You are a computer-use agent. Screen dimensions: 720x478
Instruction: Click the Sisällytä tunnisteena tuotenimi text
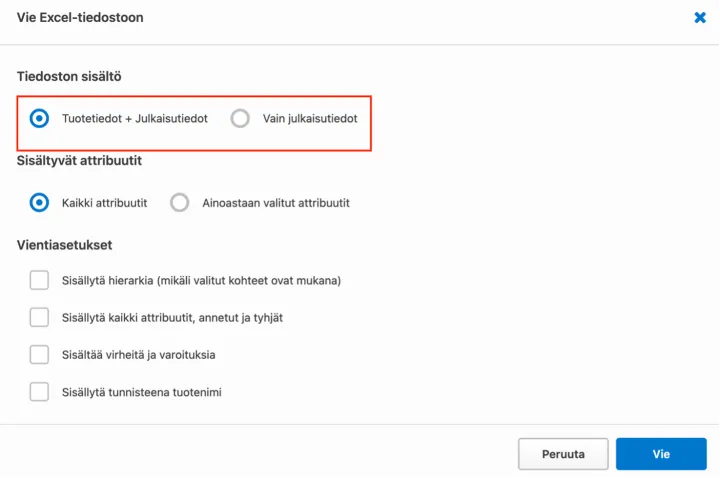[x=141, y=392]
